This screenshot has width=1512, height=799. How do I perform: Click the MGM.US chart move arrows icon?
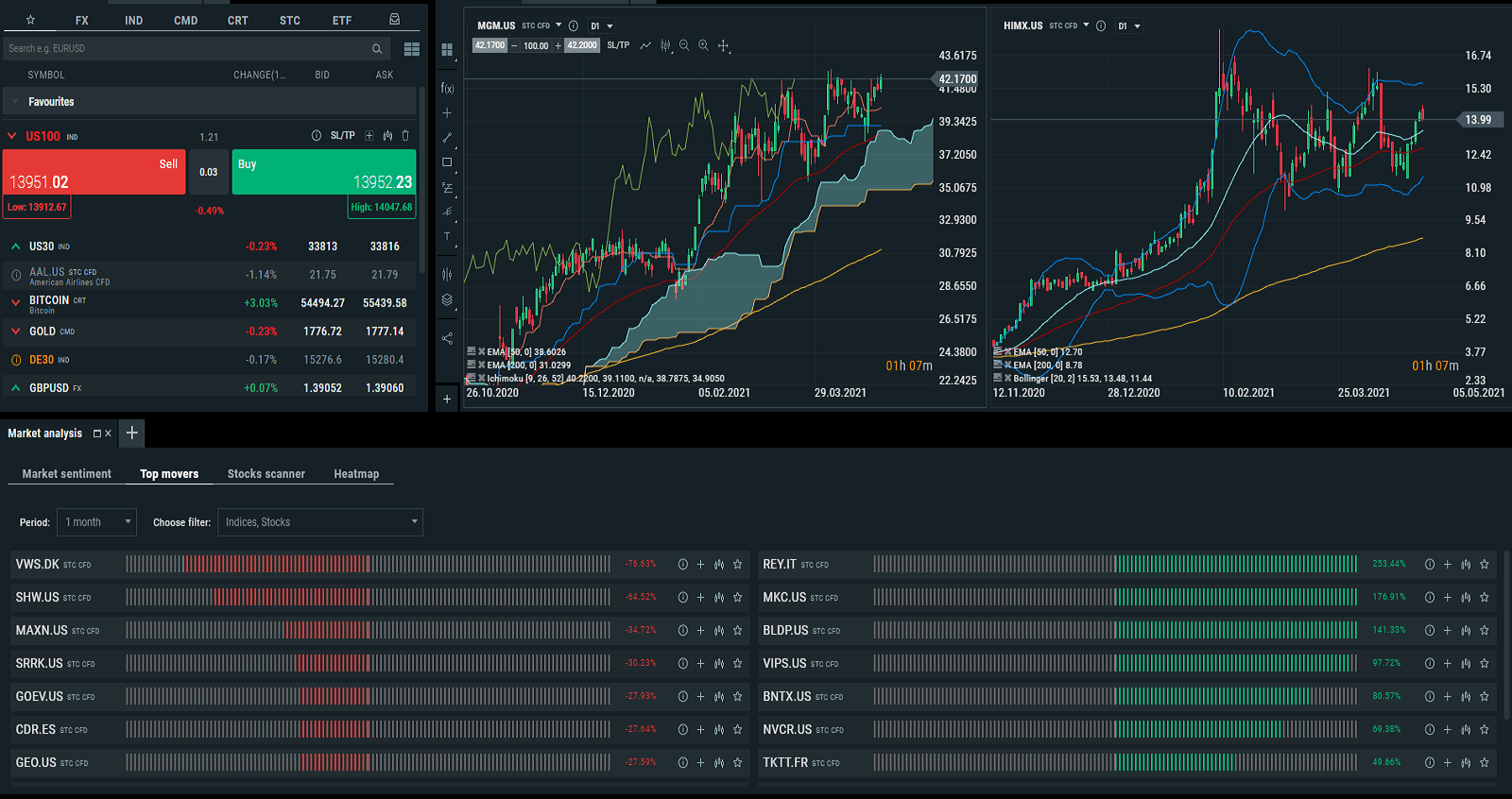723,45
